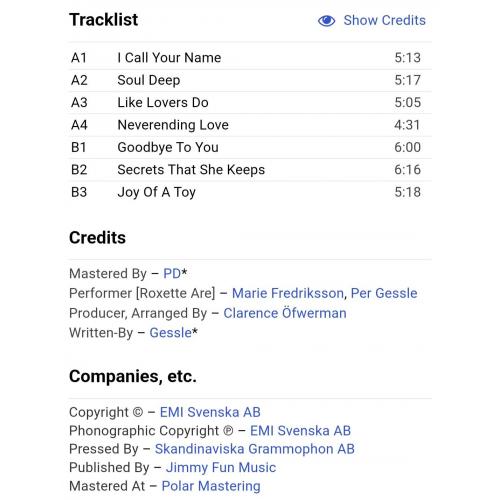Click the eye icon beside Show Credits
The height and width of the screenshot is (500, 500).
point(326,21)
